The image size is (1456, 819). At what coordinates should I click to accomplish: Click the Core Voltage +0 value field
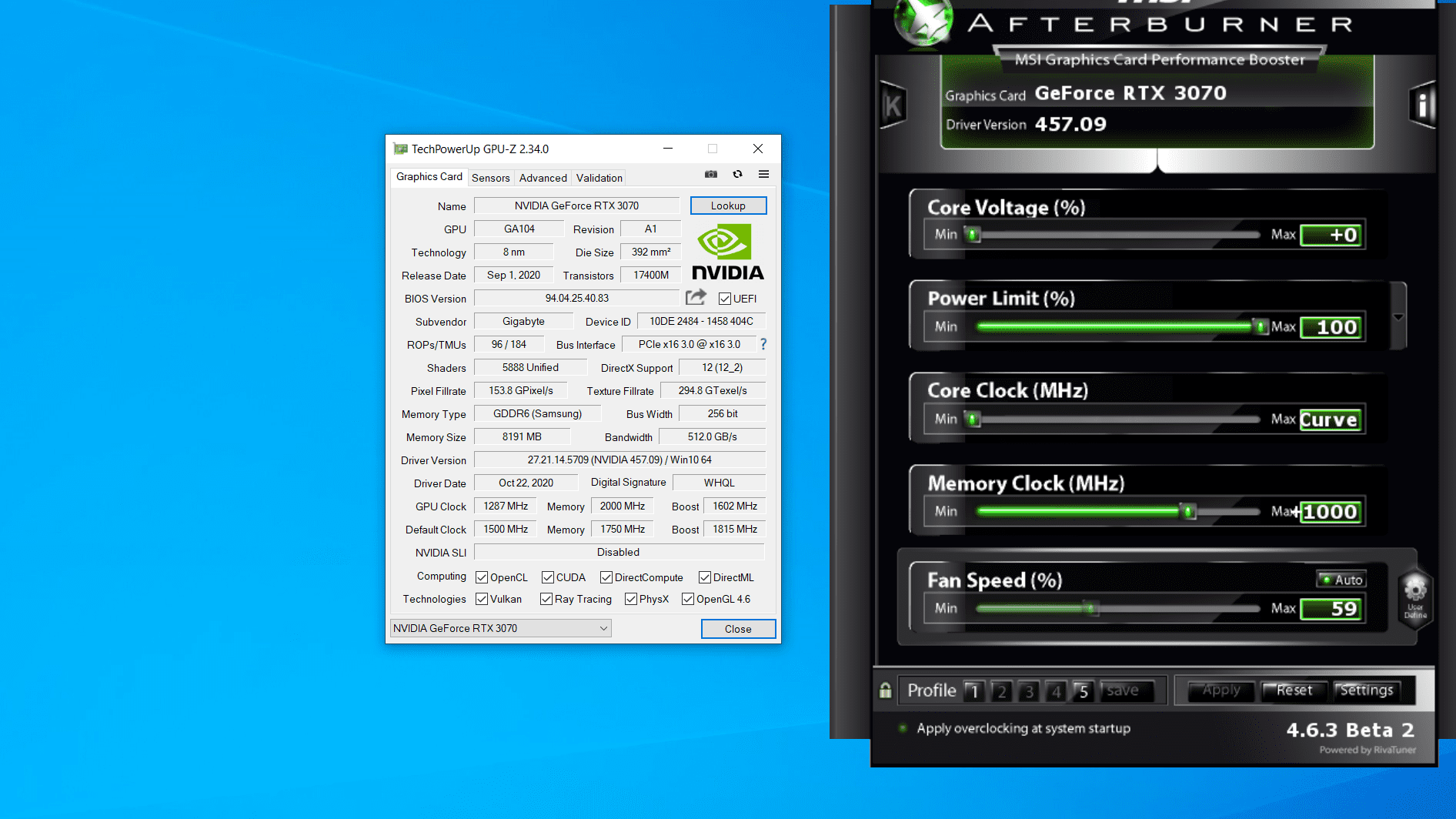pos(1332,235)
